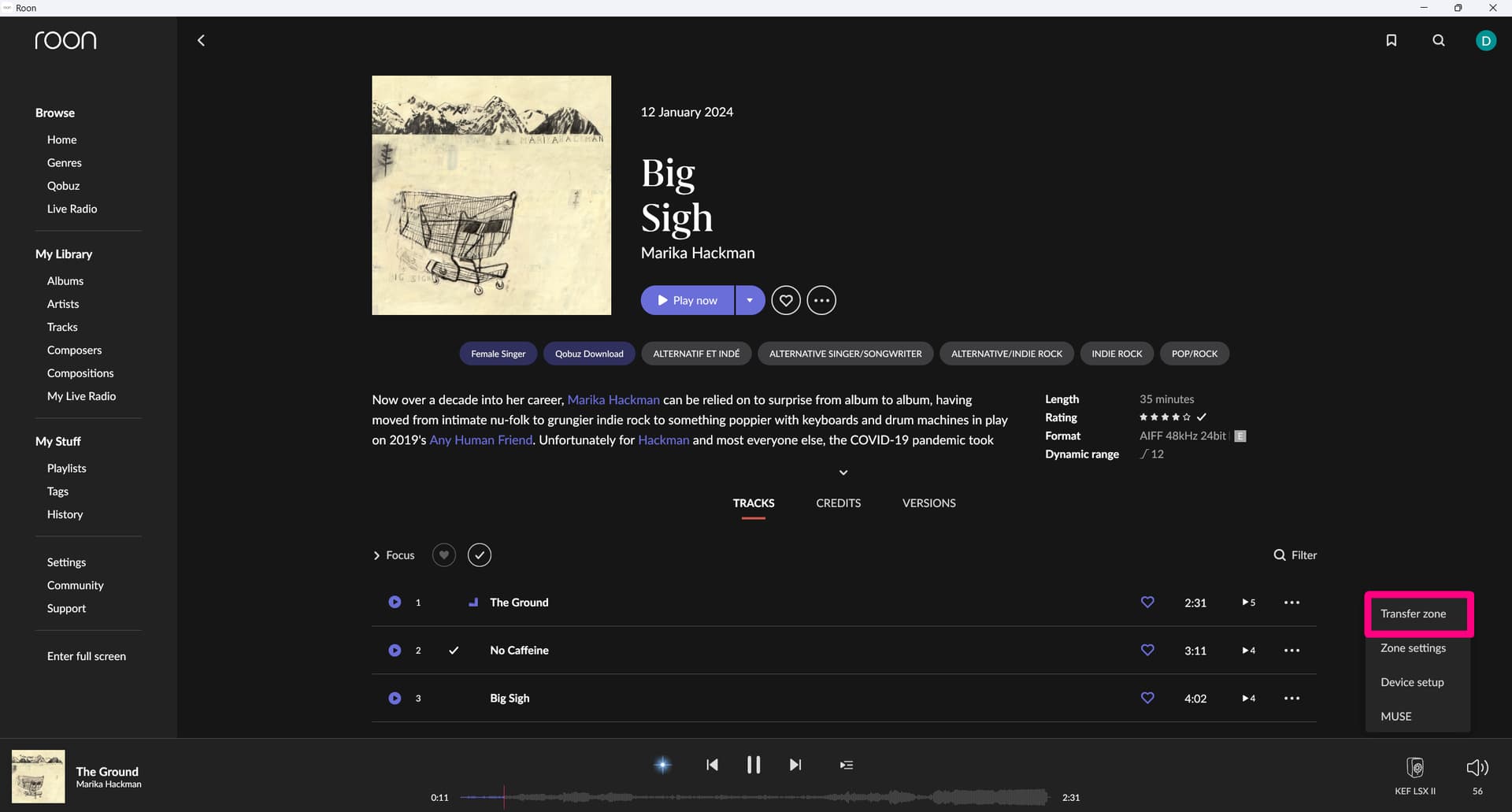
Task: Play track 2 No Caffeine
Action: tap(395, 650)
